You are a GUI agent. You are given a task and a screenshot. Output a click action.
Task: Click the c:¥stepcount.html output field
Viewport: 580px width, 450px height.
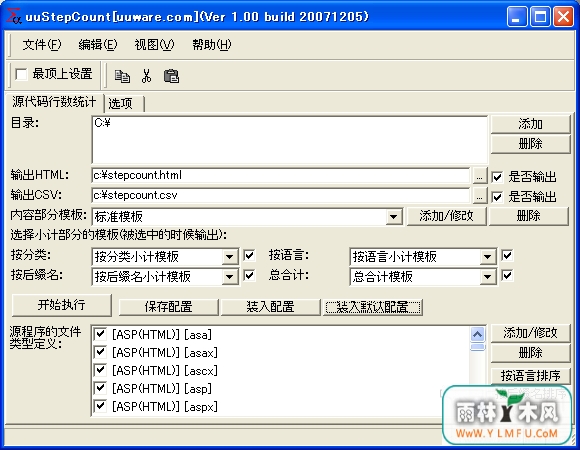coord(281,175)
